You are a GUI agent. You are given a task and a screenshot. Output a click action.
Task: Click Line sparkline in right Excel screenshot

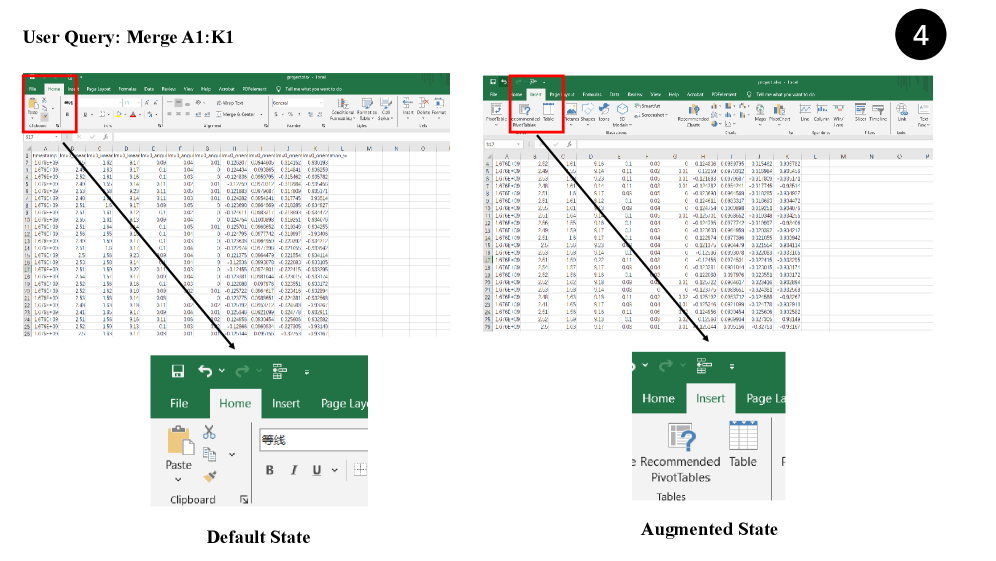click(x=805, y=114)
